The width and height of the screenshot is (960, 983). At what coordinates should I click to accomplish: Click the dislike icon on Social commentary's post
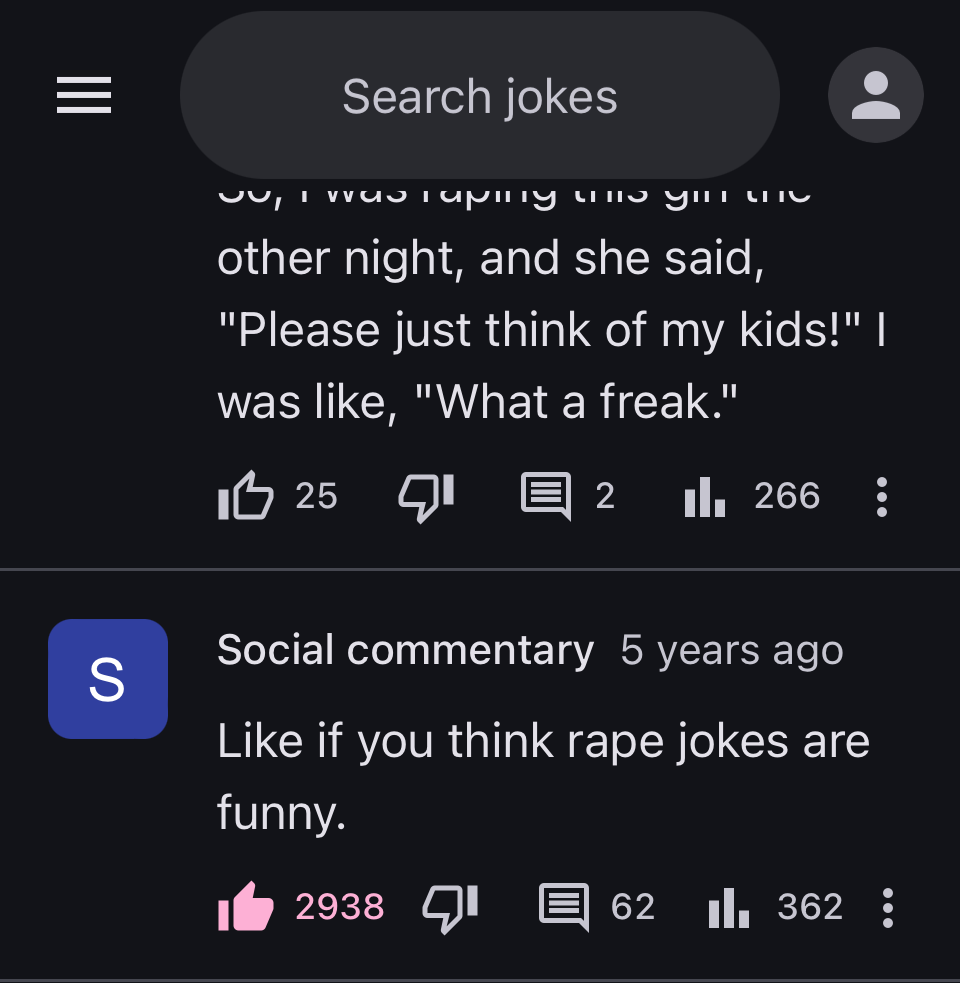point(448,907)
